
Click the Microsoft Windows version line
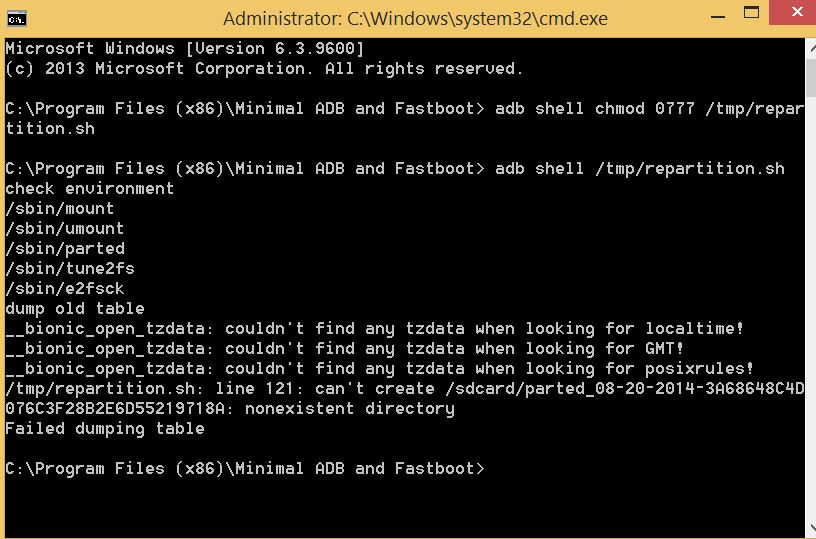[185, 49]
